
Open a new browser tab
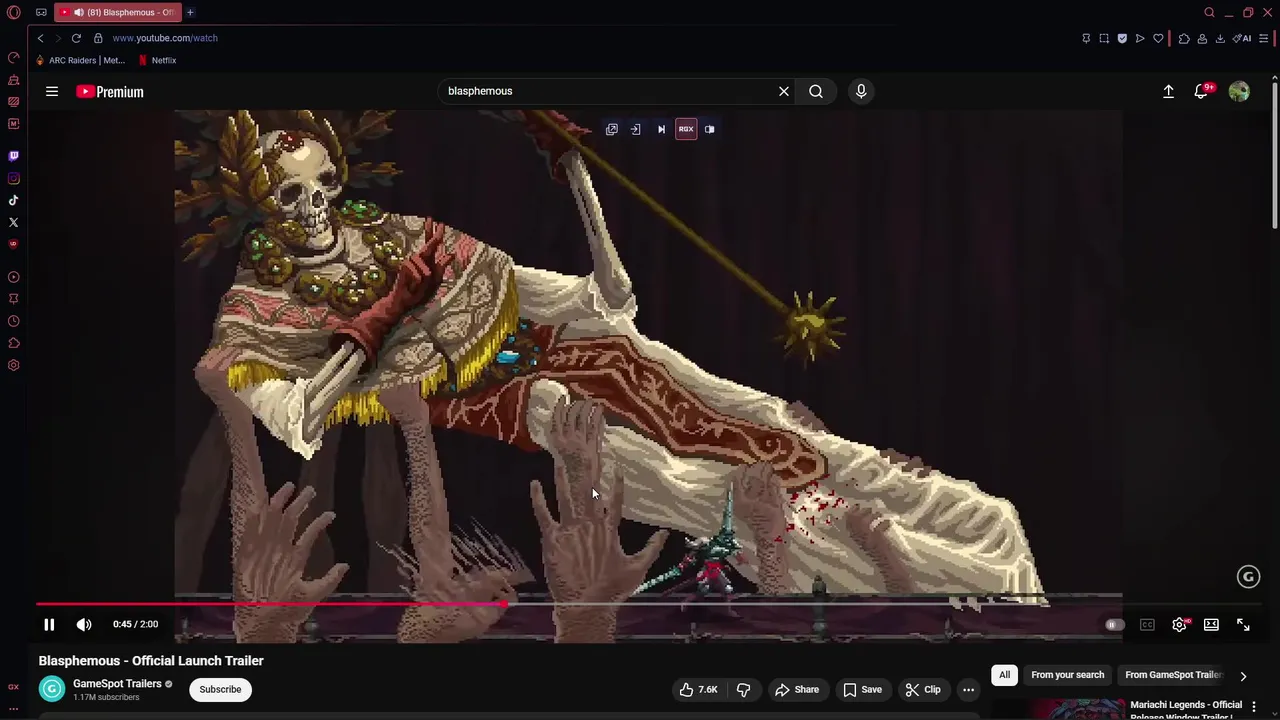[190, 12]
